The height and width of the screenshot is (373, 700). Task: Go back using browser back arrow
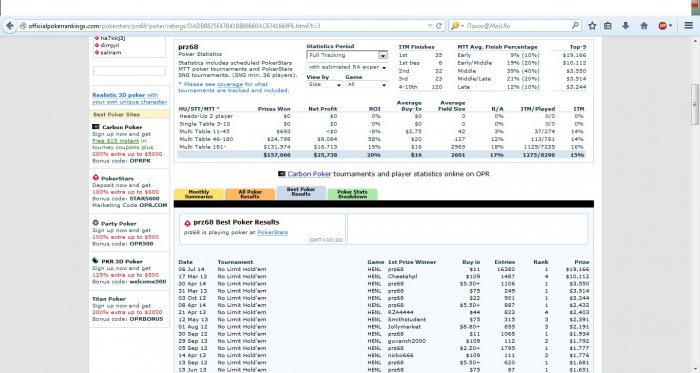(9, 26)
